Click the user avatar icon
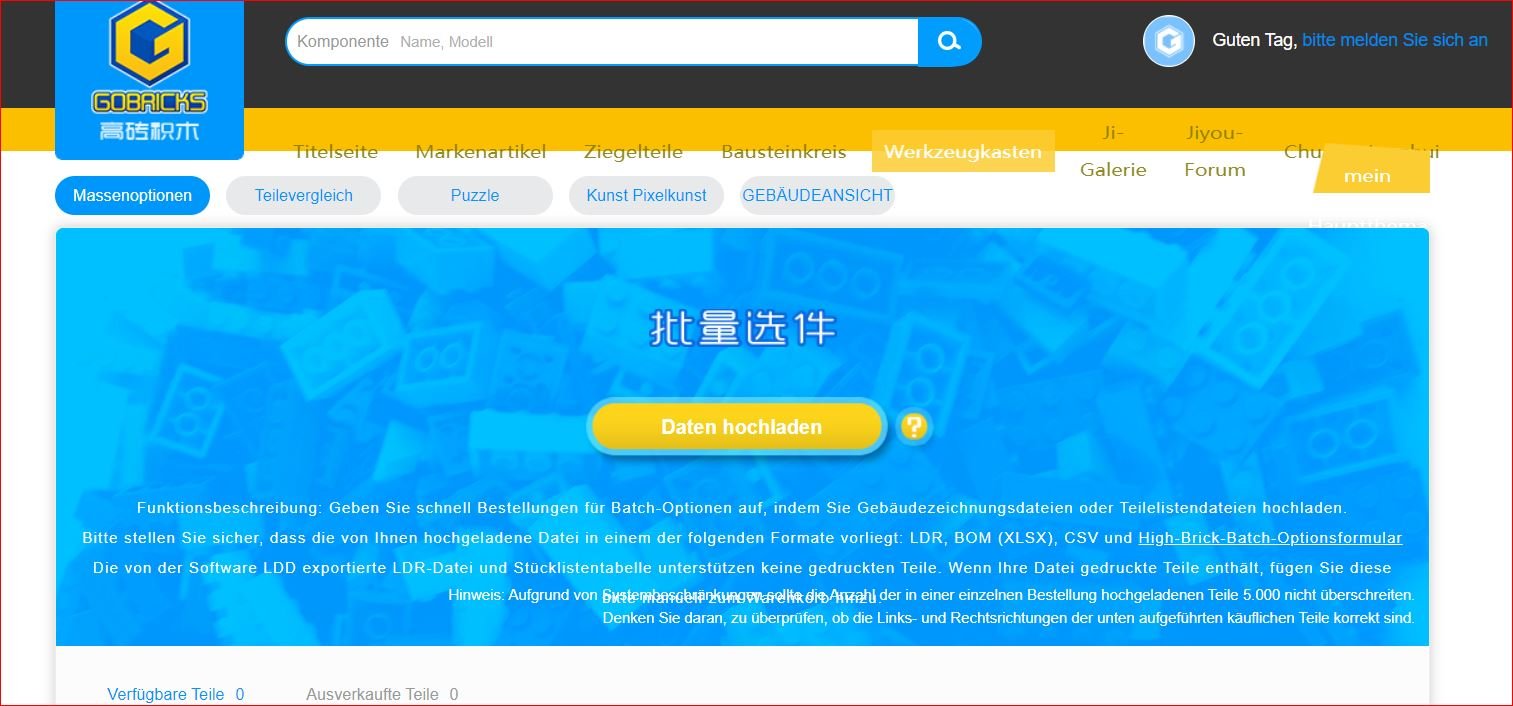1513x706 pixels. click(x=1168, y=42)
